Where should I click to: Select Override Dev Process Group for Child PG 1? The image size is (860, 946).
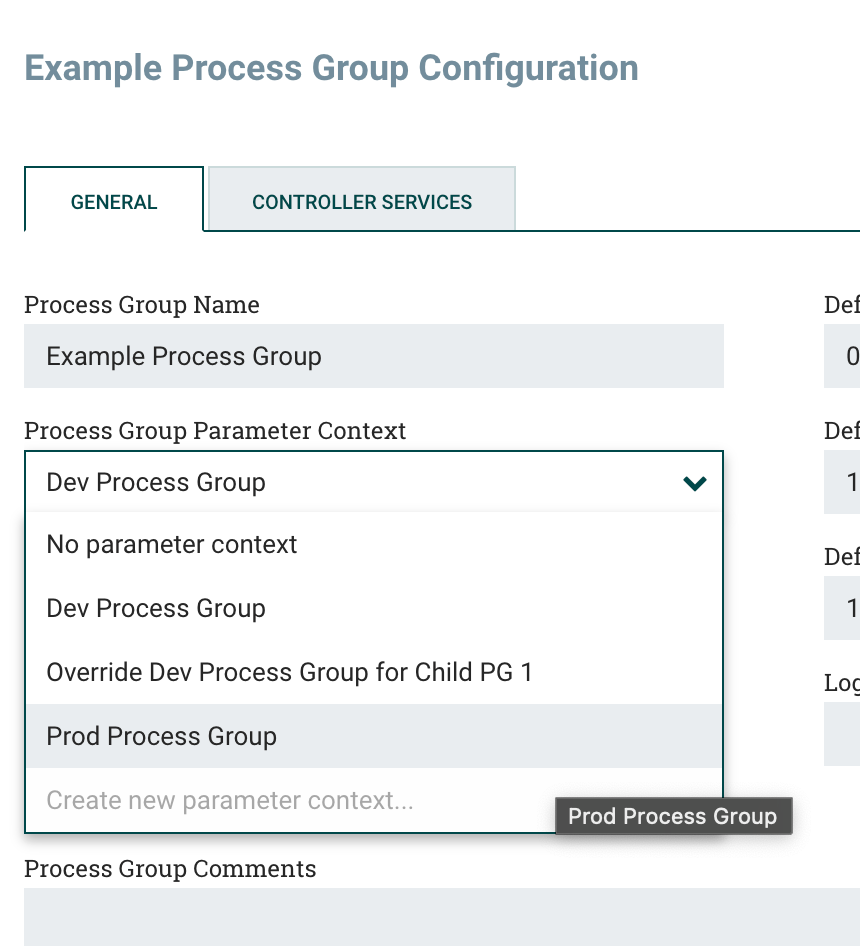(289, 672)
